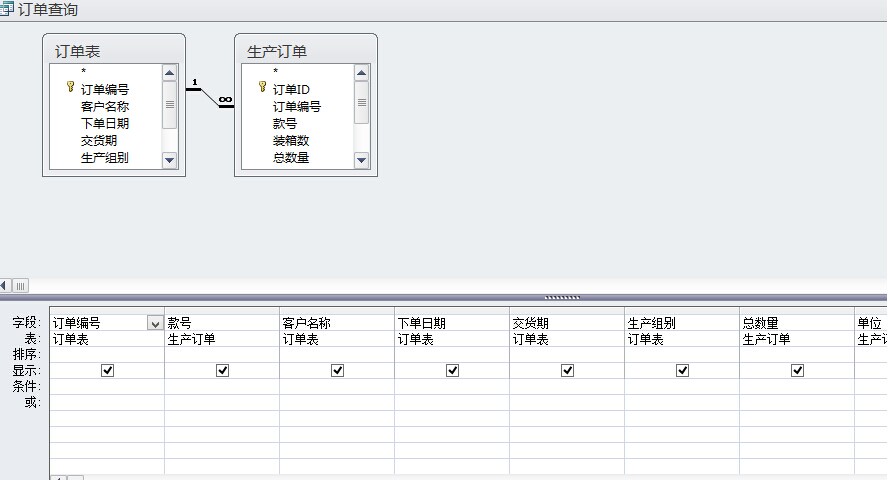
Task: Click the criteria cell for 下单日期 column
Action: coord(451,386)
